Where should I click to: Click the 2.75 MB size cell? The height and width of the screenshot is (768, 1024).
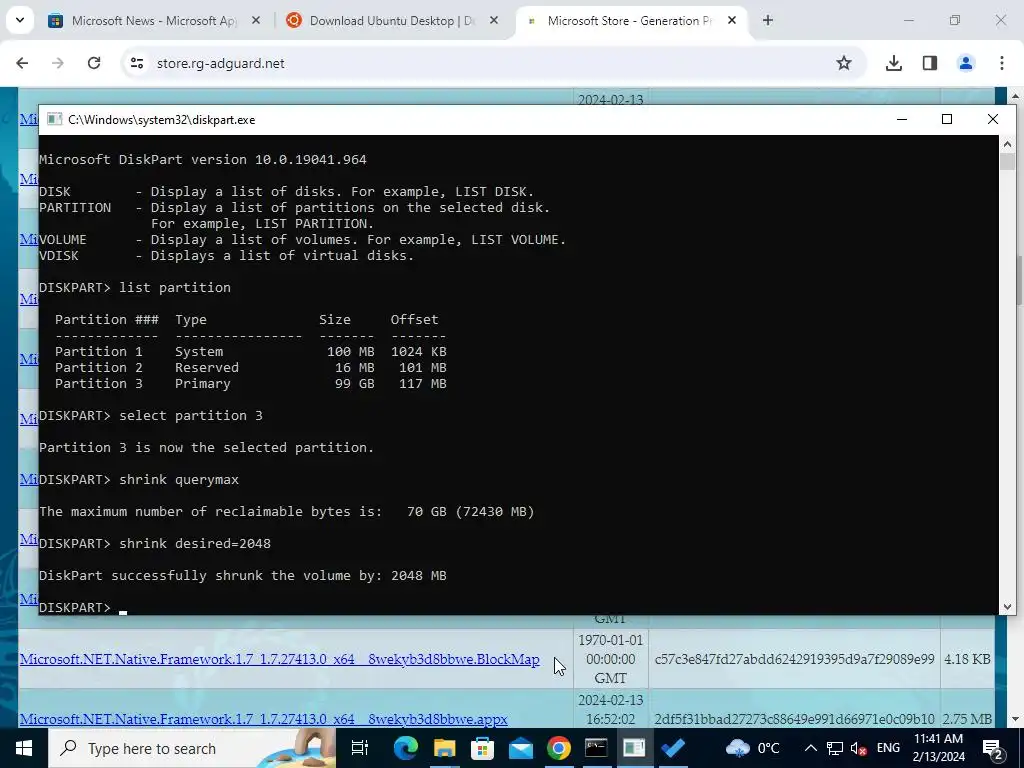click(967, 719)
